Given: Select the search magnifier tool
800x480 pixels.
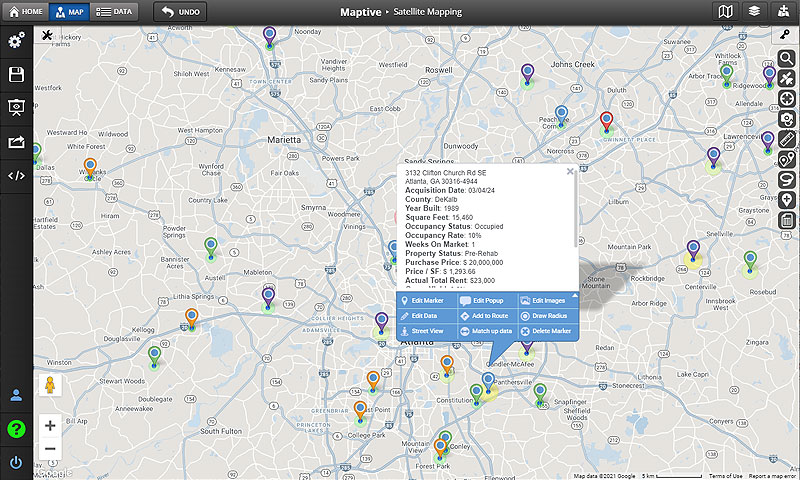Looking at the screenshot, I should point(787,58).
